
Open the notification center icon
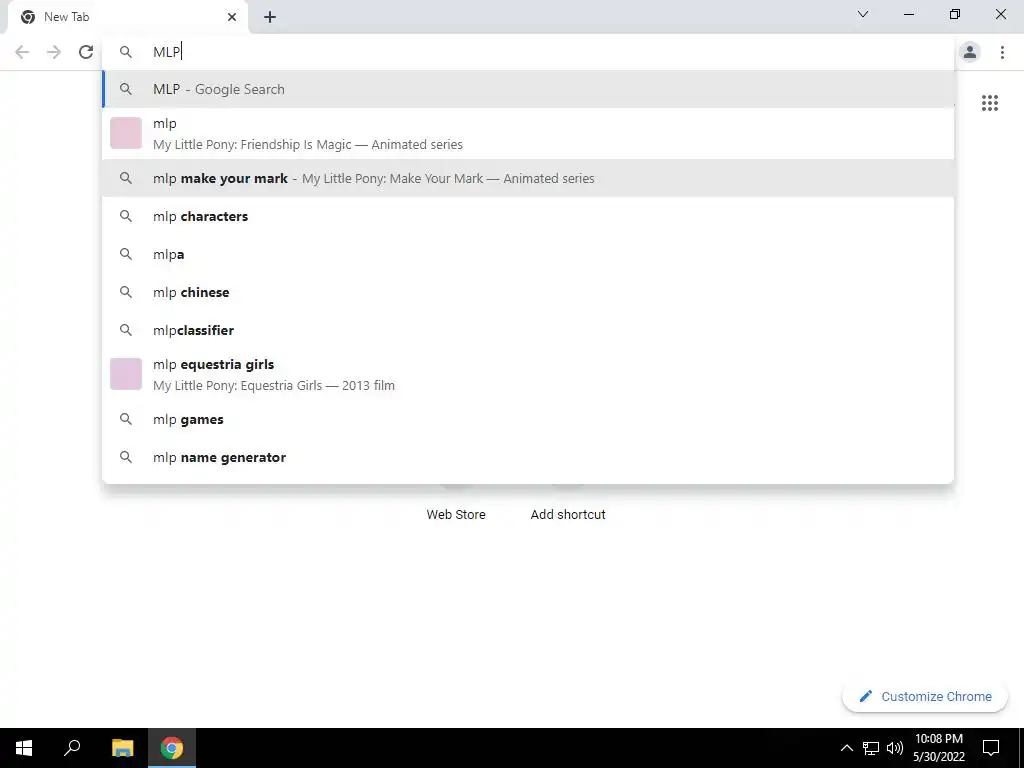pos(991,748)
